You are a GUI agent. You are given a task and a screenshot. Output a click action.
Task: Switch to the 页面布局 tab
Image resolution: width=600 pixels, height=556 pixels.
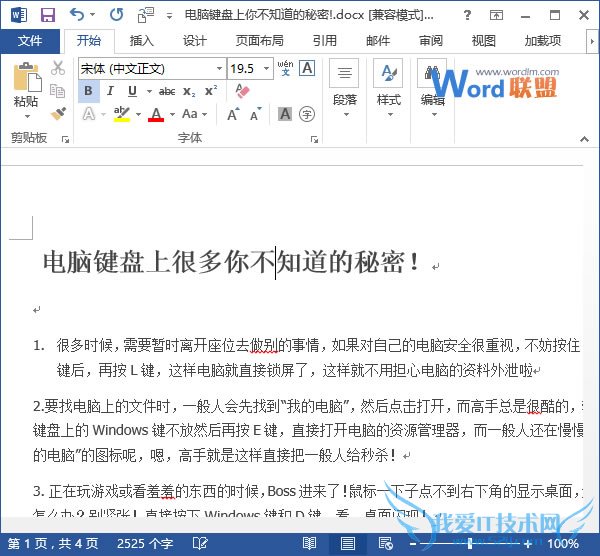tap(259, 41)
